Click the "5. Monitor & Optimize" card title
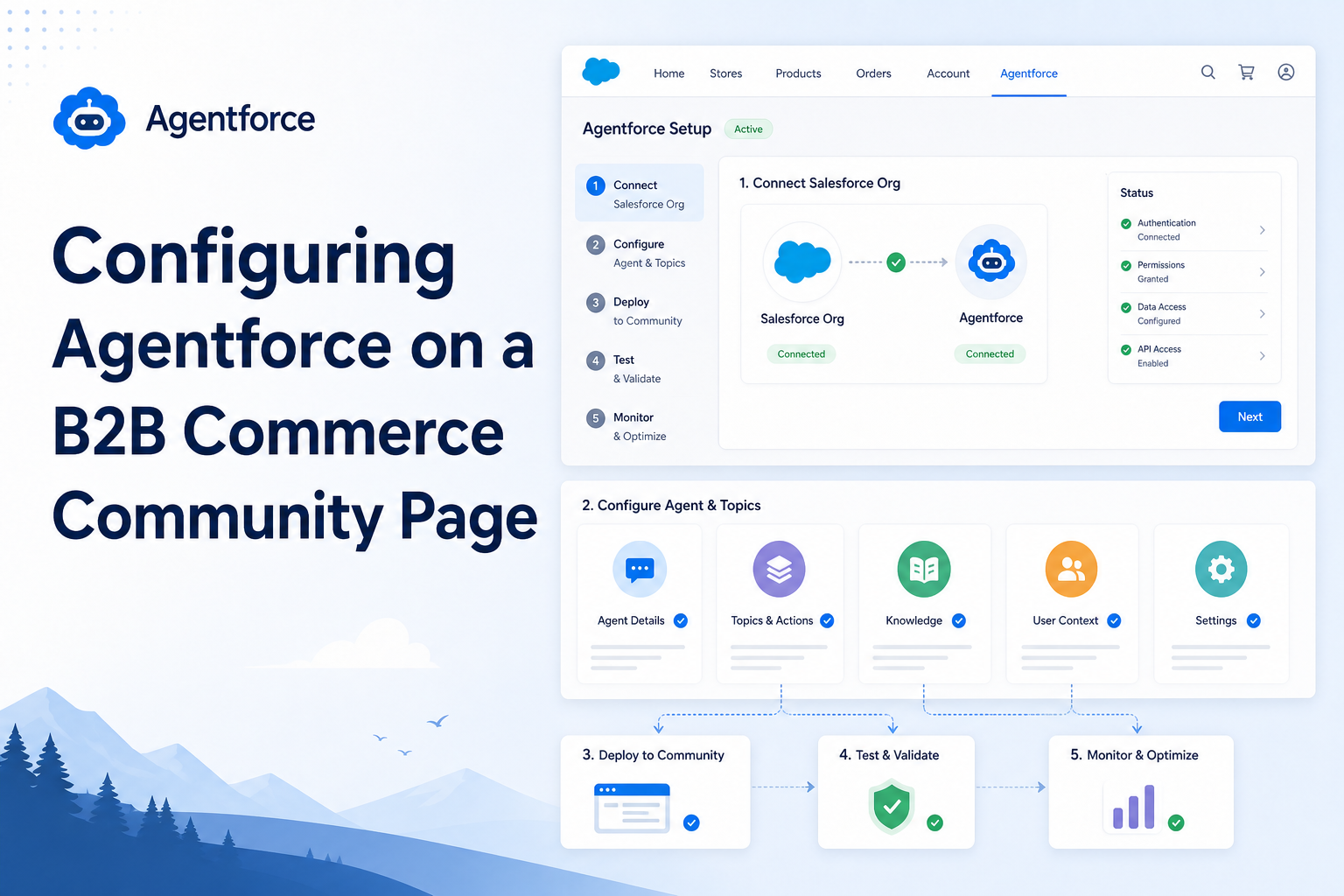This screenshot has height=896, width=1344. [1135, 755]
